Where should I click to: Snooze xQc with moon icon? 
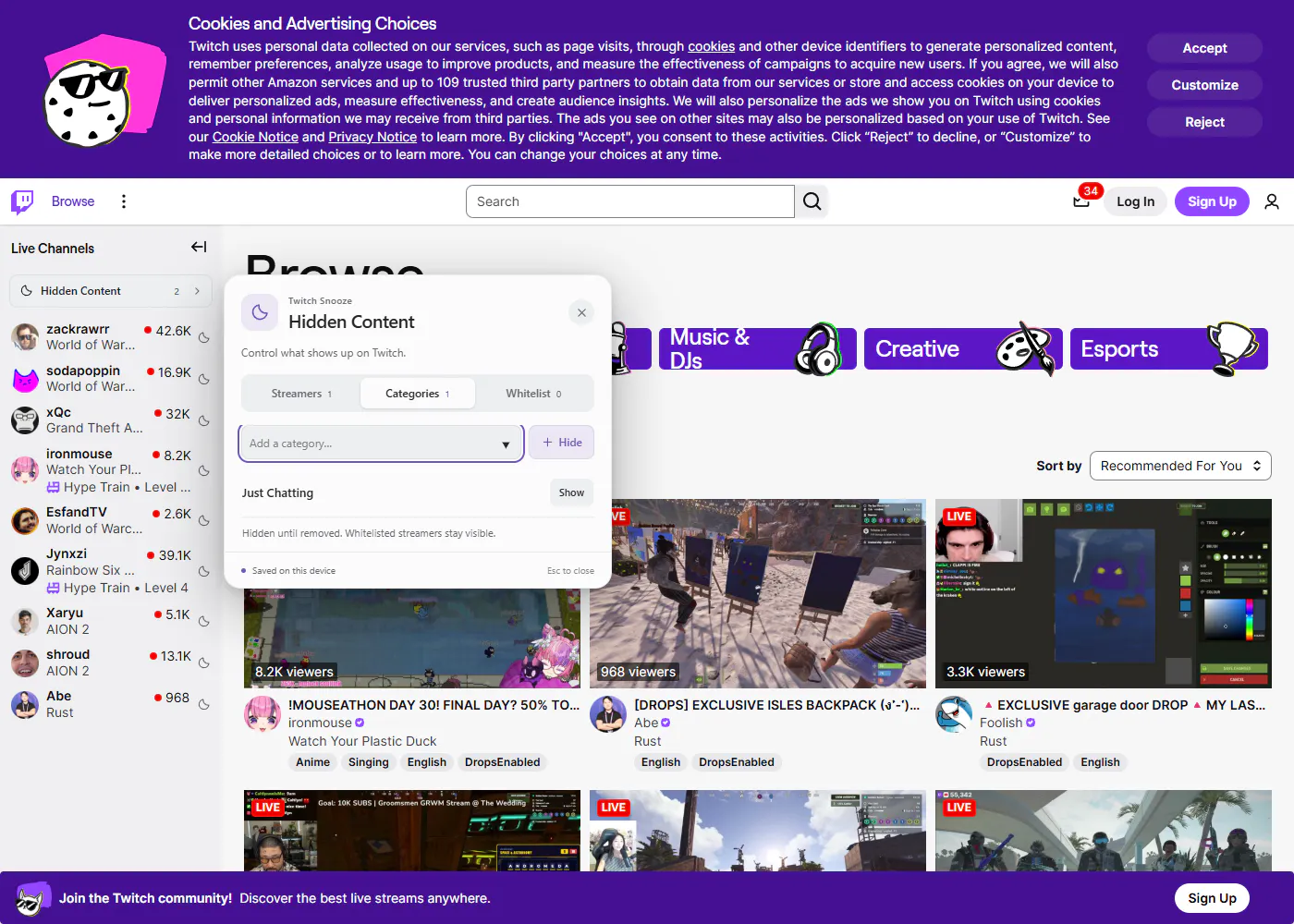coord(204,421)
